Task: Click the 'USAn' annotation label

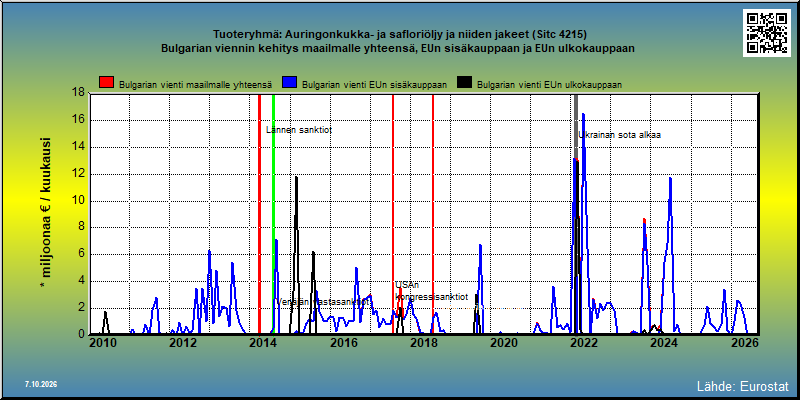Action: (407, 285)
